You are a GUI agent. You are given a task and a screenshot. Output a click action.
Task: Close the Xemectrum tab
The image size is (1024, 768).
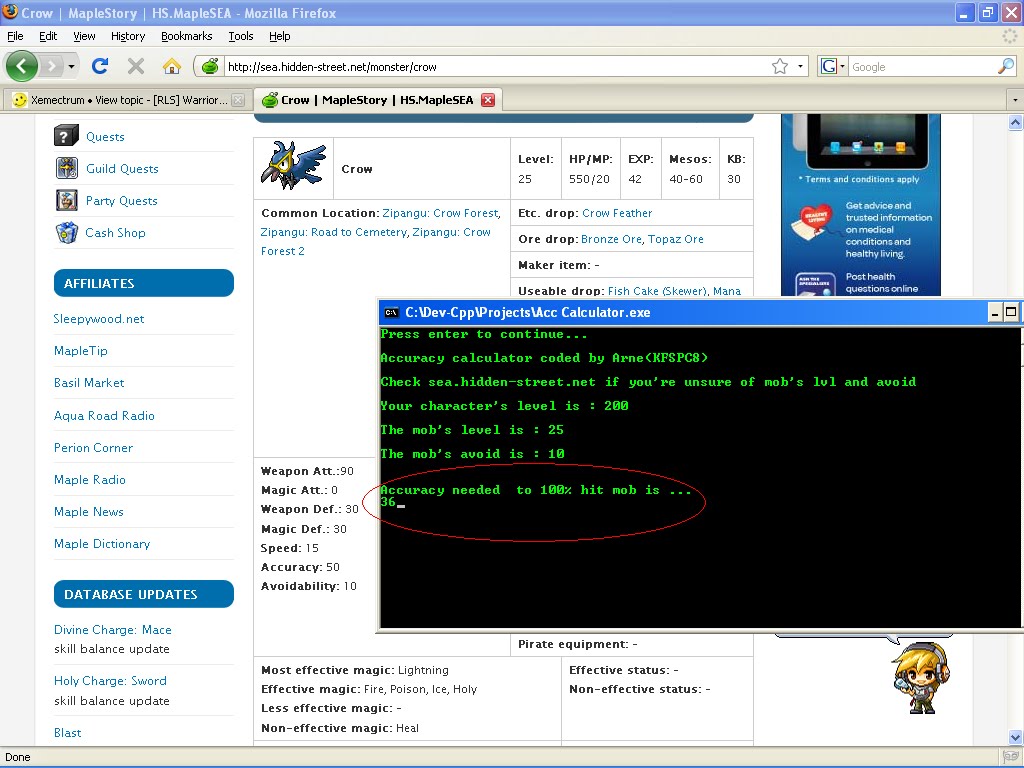point(238,100)
